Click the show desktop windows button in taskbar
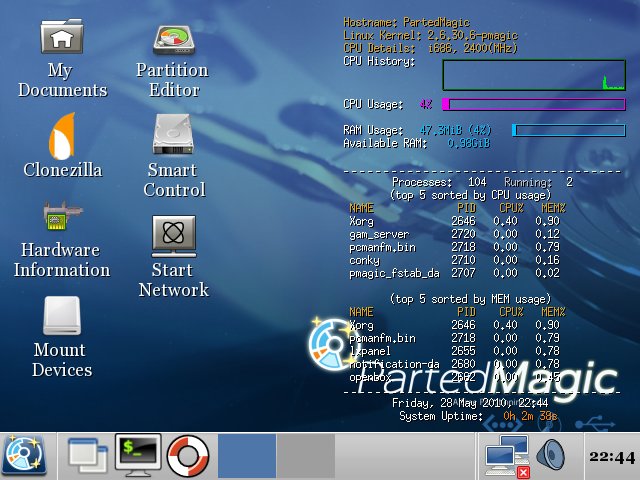 (x=87, y=455)
